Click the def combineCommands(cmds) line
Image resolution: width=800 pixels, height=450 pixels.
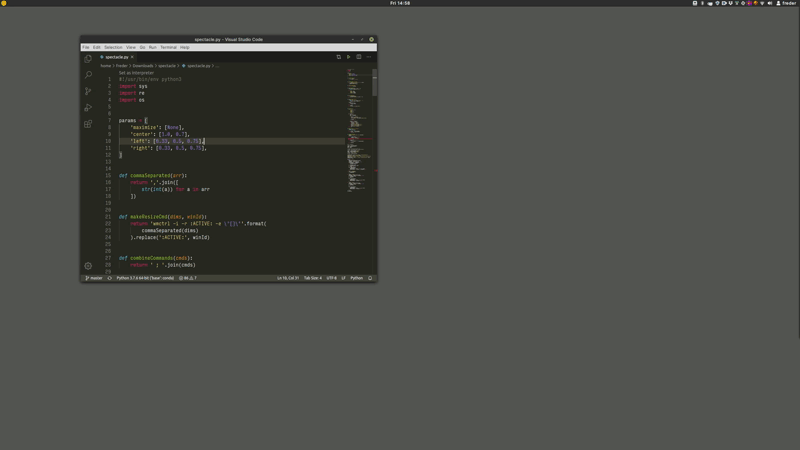click(x=156, y=258)
